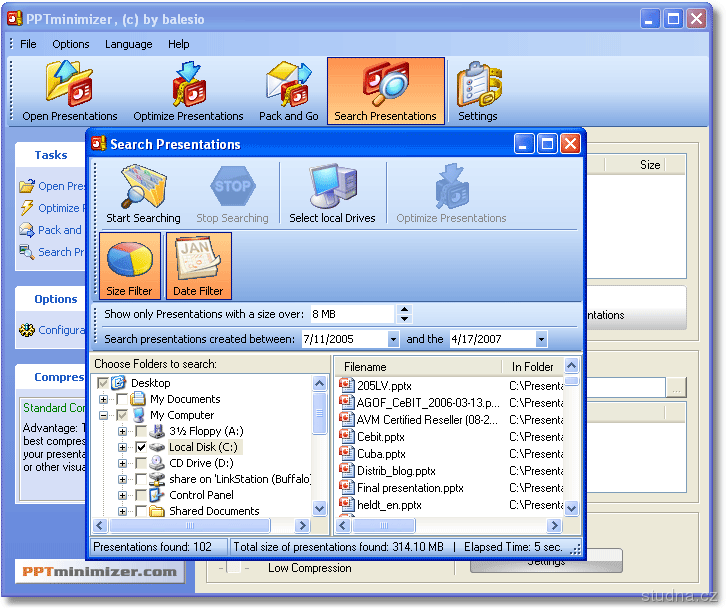726x608 pixels.
Task: Toggle the Date Filter calendar button
Action: pos(199,266)
